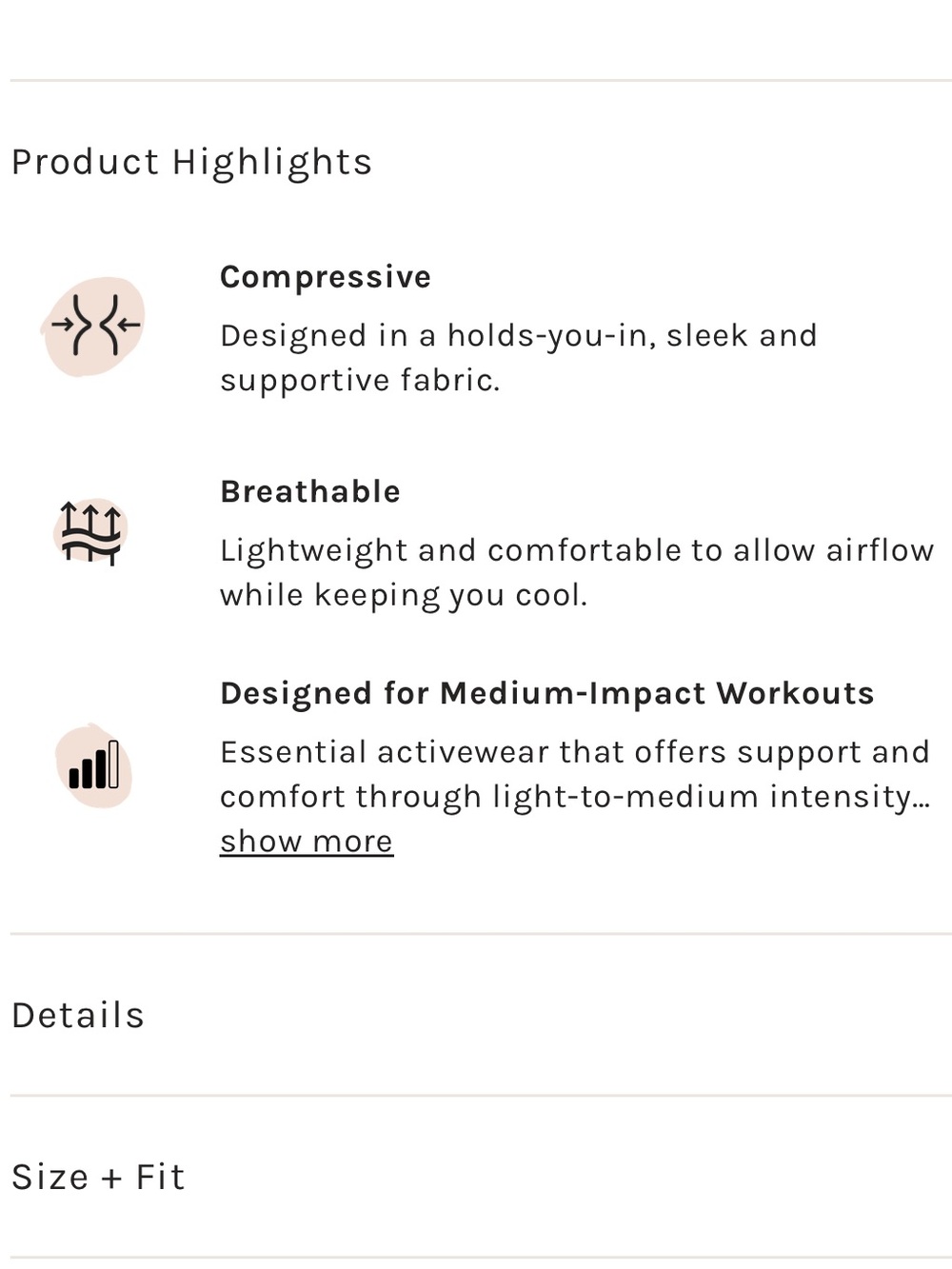Select Designed for Medium-Impact Workouts heading

[547, 693]
